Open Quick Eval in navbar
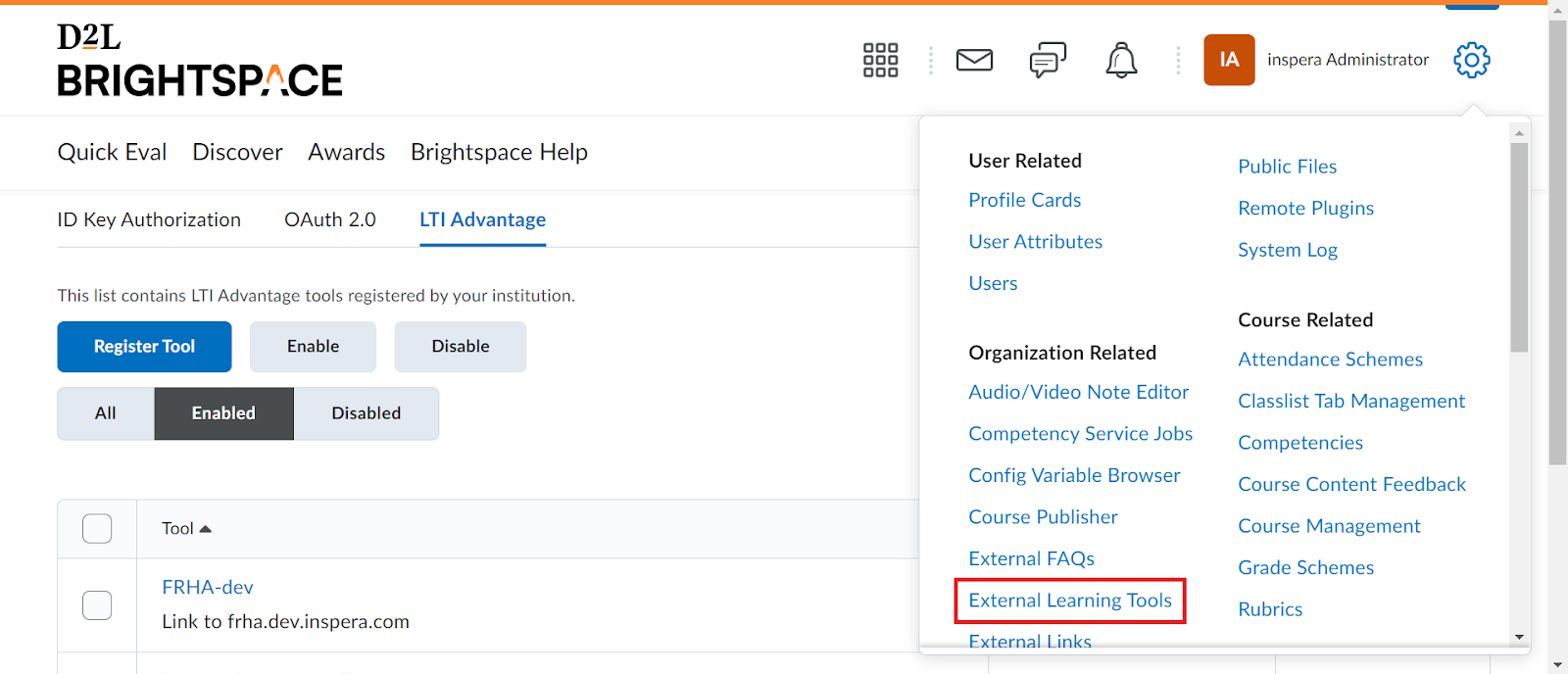 tap(112, 152)
